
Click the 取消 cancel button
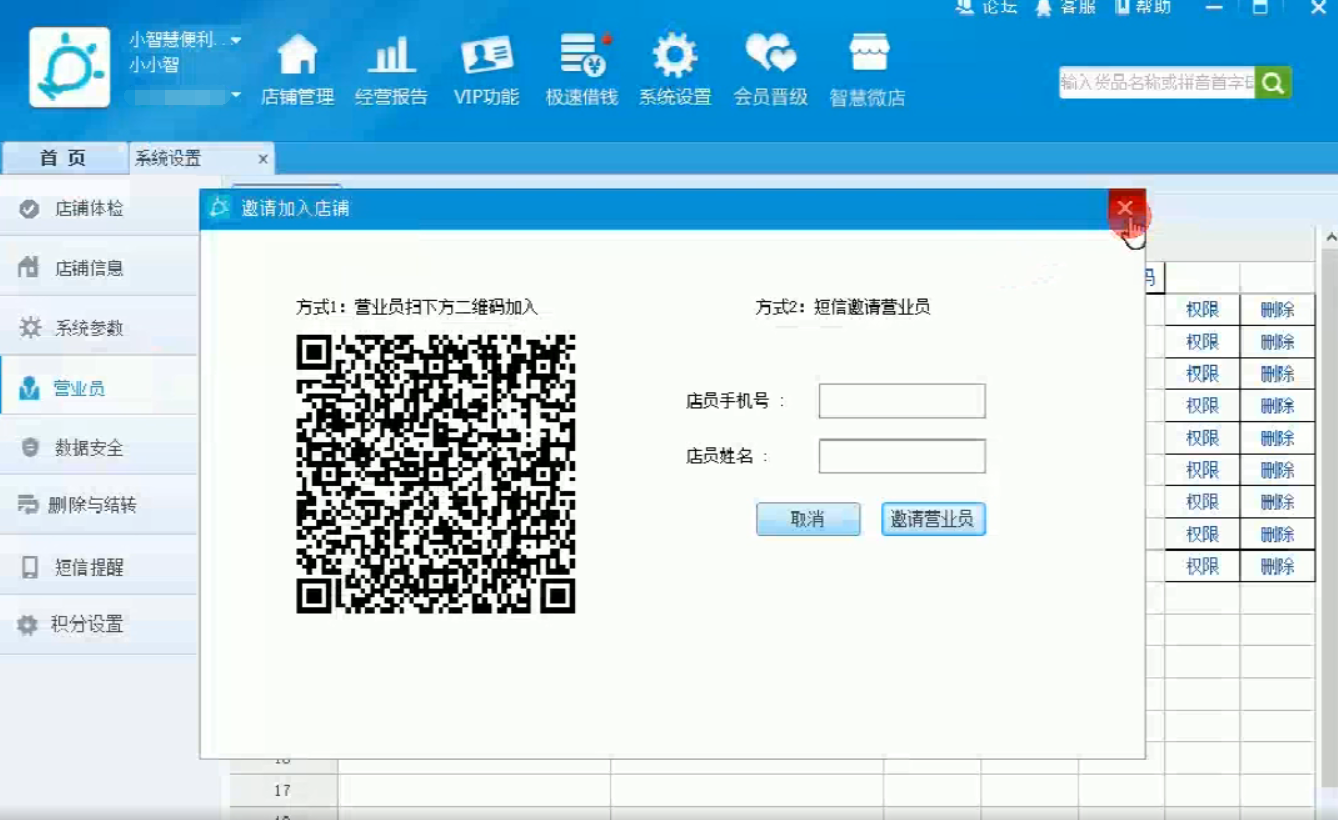click(808, 519)
